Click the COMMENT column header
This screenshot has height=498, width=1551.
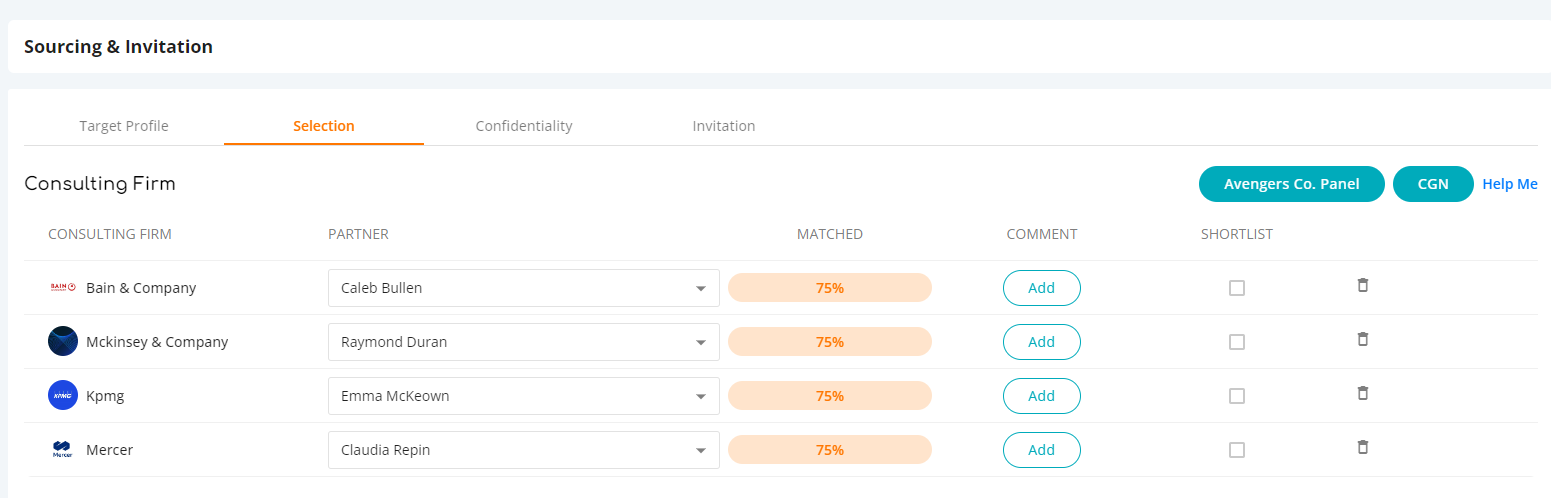pos(1042,234)
